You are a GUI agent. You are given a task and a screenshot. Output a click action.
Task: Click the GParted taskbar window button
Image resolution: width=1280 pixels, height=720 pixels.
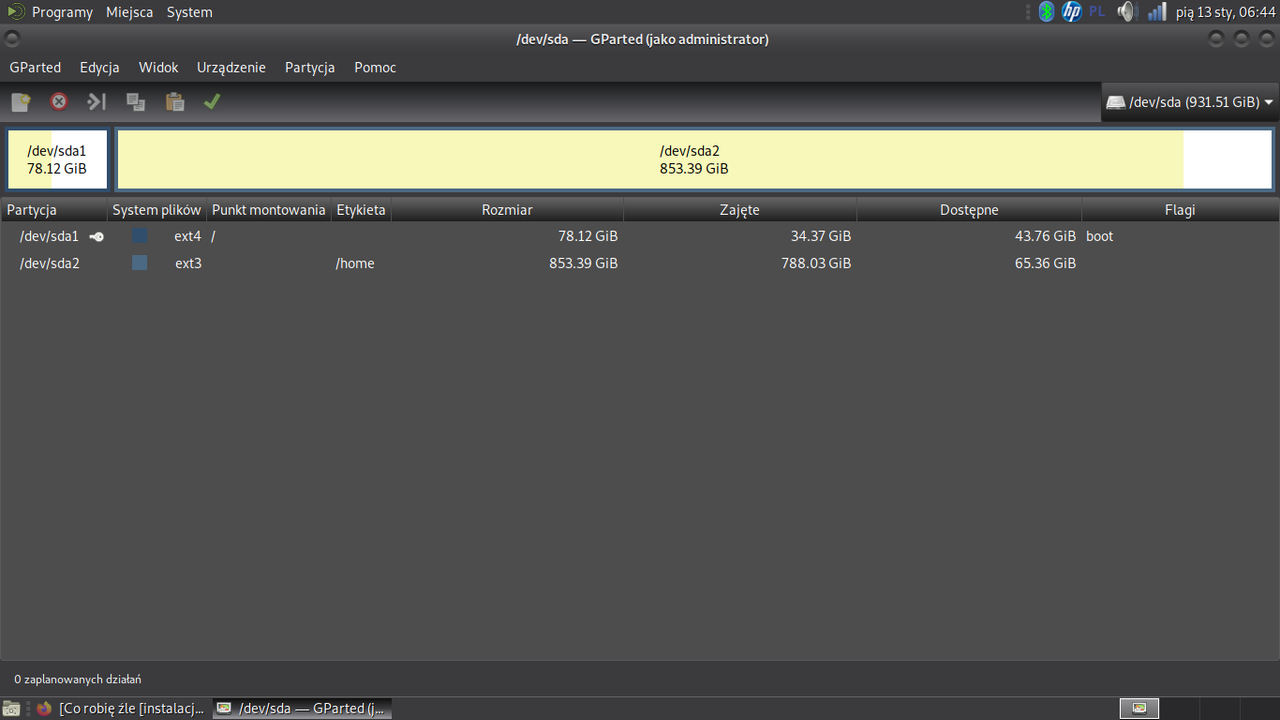pyautogui.click(x=302, y=708)
